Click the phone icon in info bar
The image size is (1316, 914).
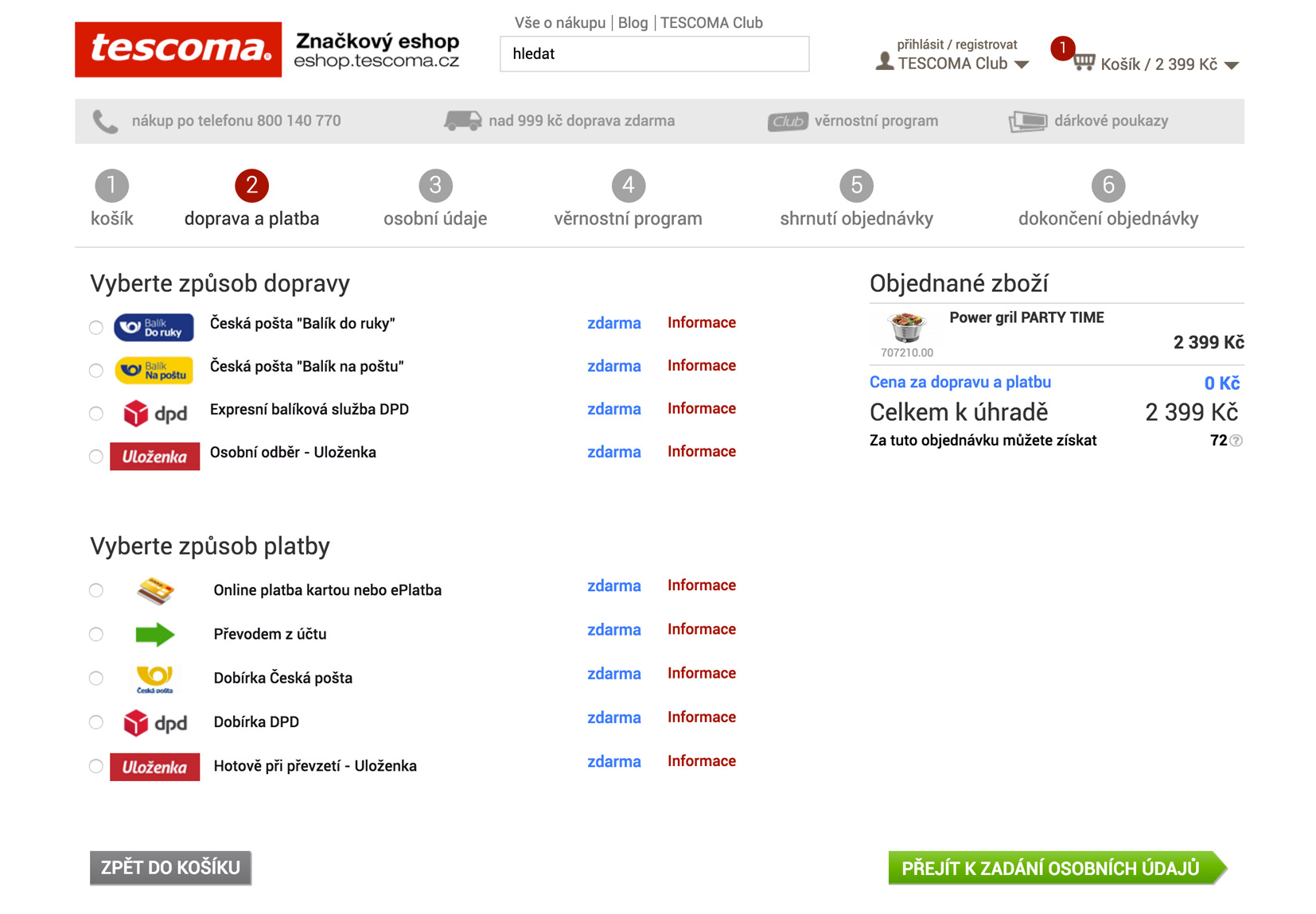click(105, 121)
